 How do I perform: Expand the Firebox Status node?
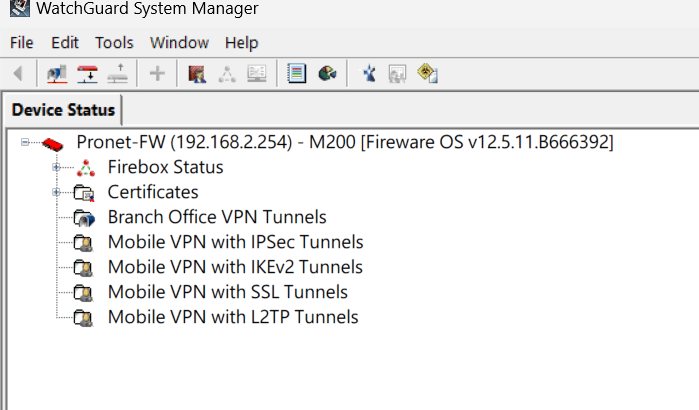pyautogui.click(x=56, y=167)
